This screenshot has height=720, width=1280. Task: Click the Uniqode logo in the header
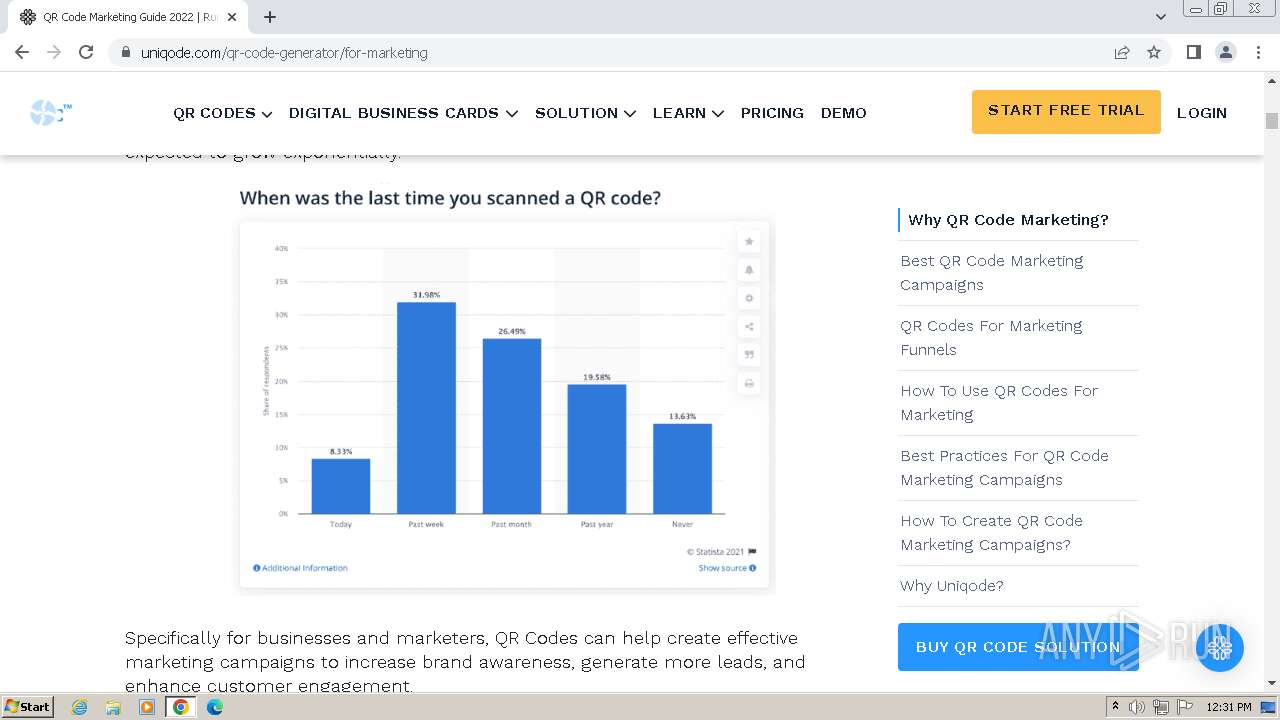[51, 113]
